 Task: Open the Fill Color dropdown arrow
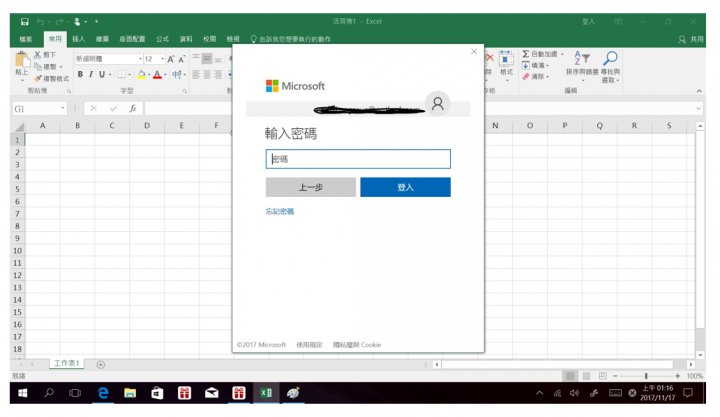click(x=149, y=75)
